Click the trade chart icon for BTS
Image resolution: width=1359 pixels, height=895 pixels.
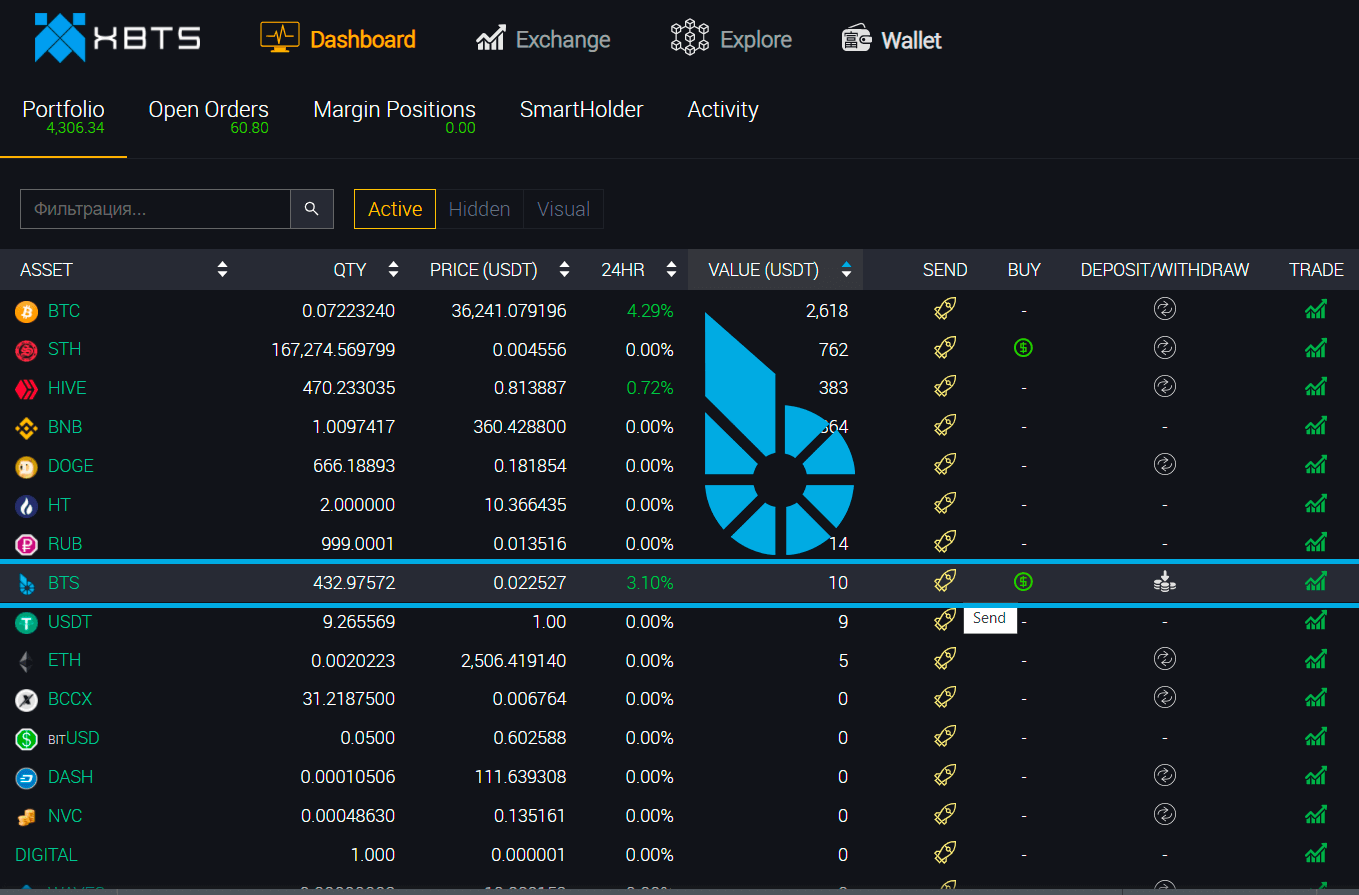[1316, 581]
